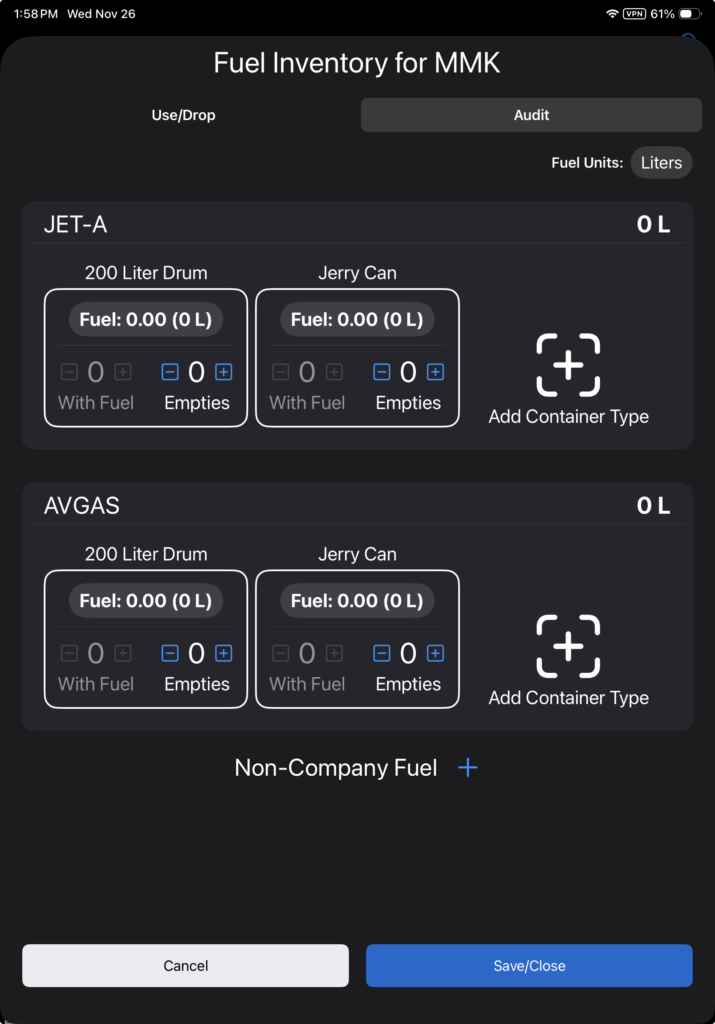Increase Empties for AVGAS Jerry Can
The image size is (715, 1024).
pyautogui.click(x=435, y=653)
